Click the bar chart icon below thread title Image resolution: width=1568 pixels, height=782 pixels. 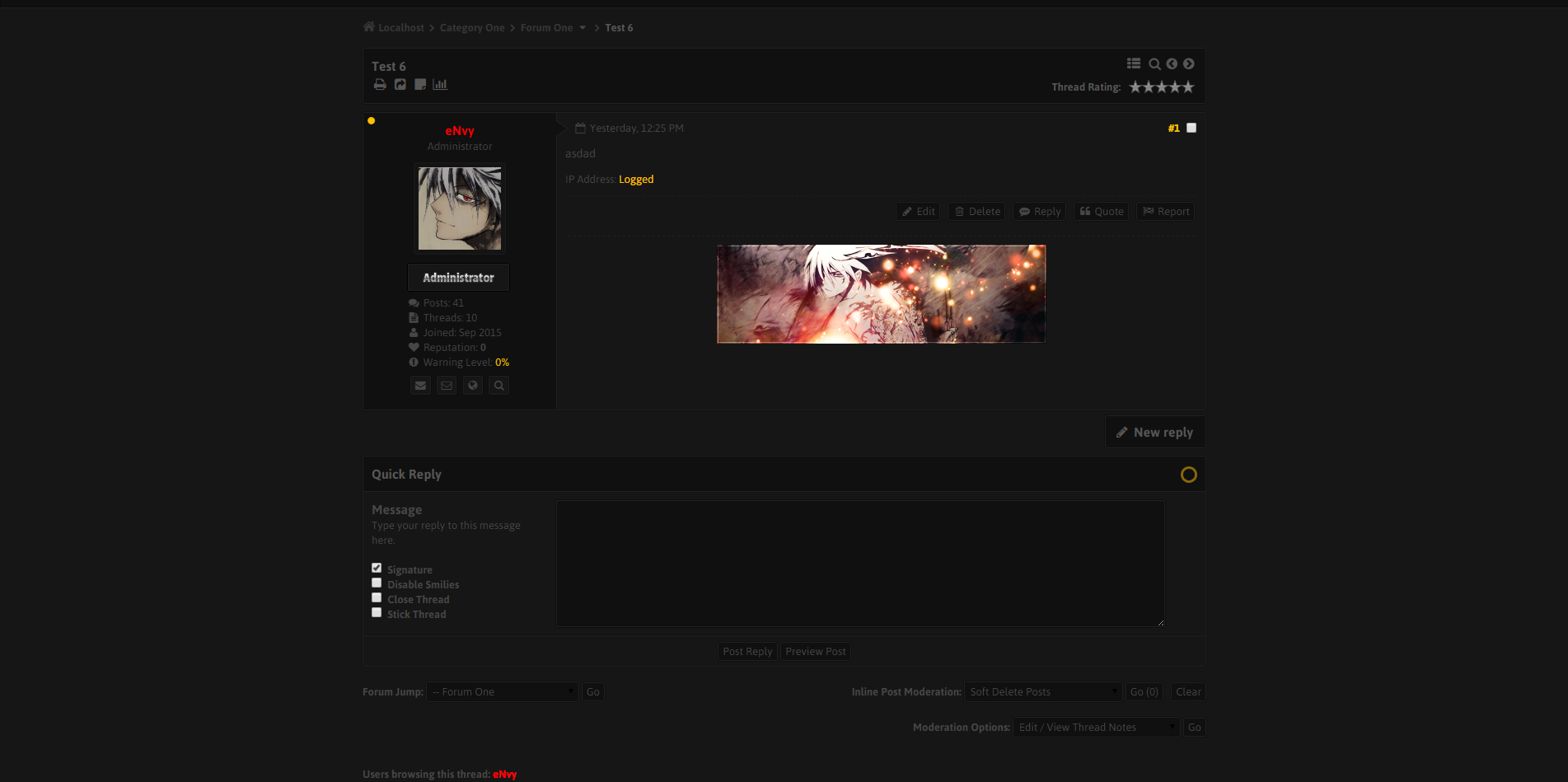(440, 85)
